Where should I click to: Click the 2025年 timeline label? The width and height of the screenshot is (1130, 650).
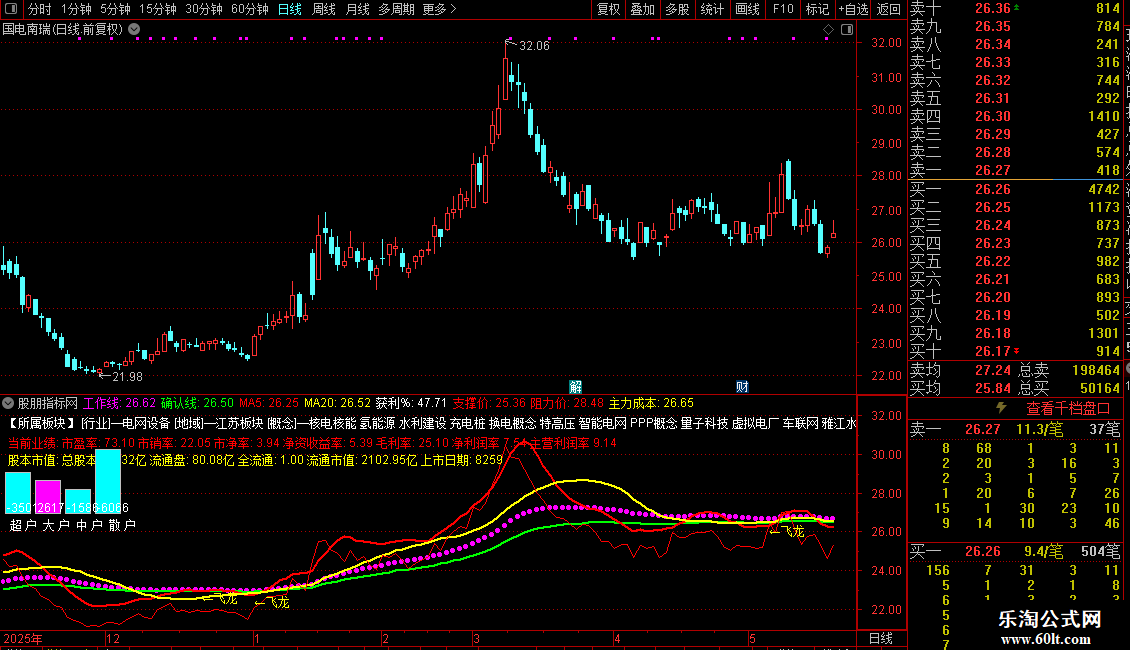click(22, 638)
